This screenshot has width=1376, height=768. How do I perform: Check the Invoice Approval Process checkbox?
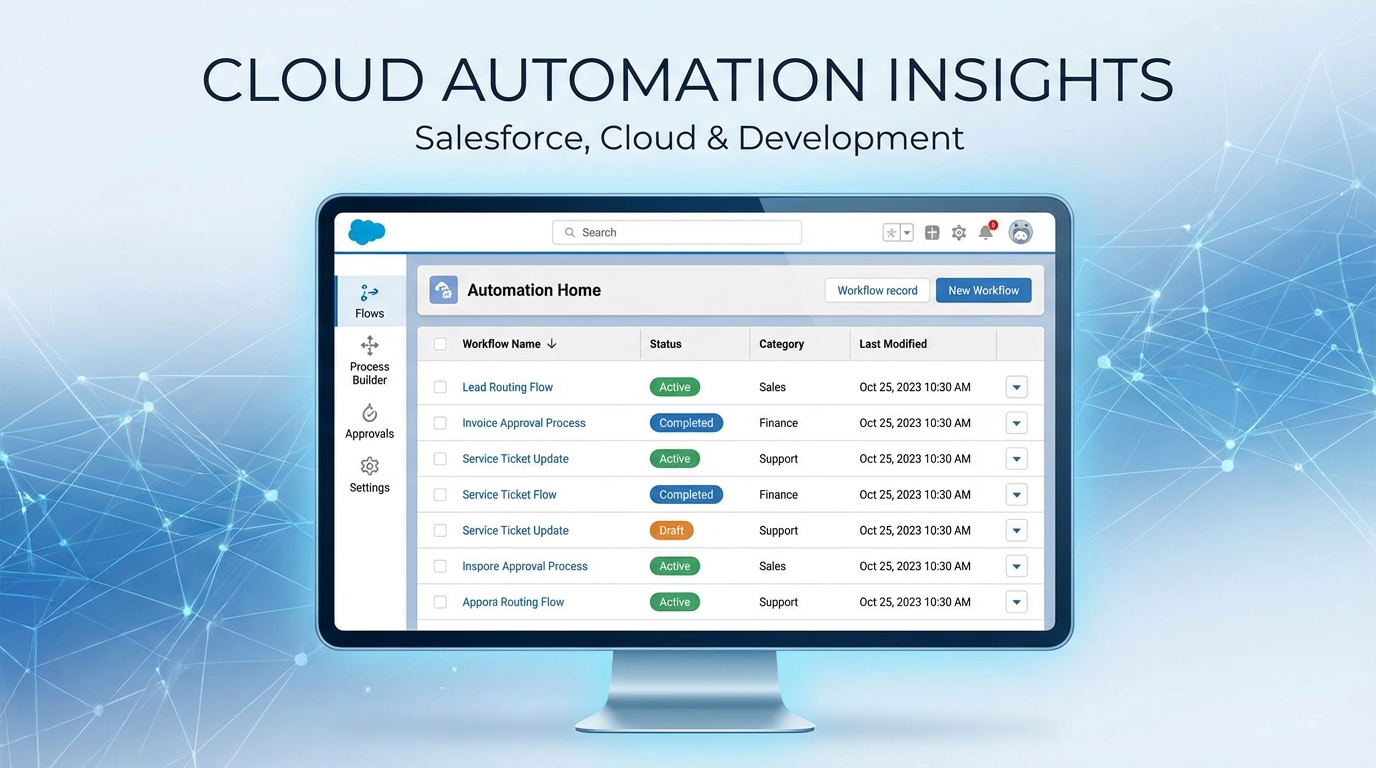coord(440,423)
